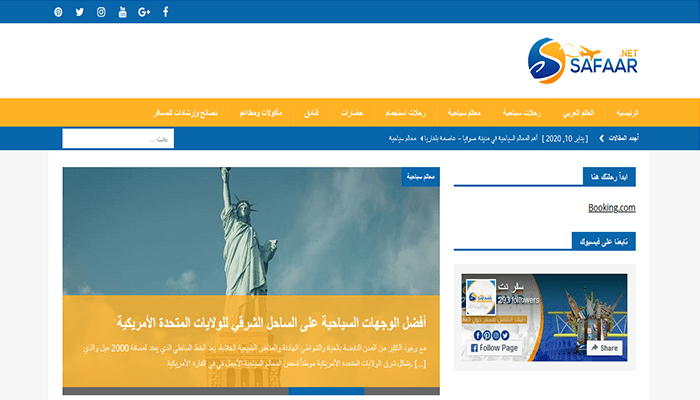This screenshot has width=700, height=400.
Task: Click the search field labeled بحث
Action: 118,139
